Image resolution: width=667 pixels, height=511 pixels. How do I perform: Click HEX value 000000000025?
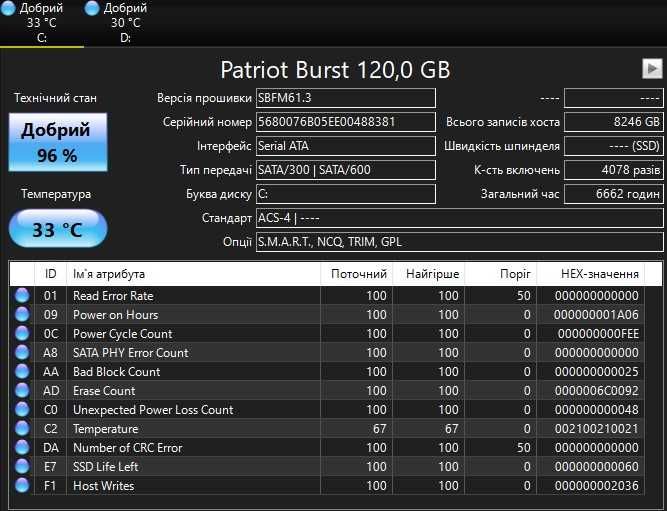[x=596, y=371]
